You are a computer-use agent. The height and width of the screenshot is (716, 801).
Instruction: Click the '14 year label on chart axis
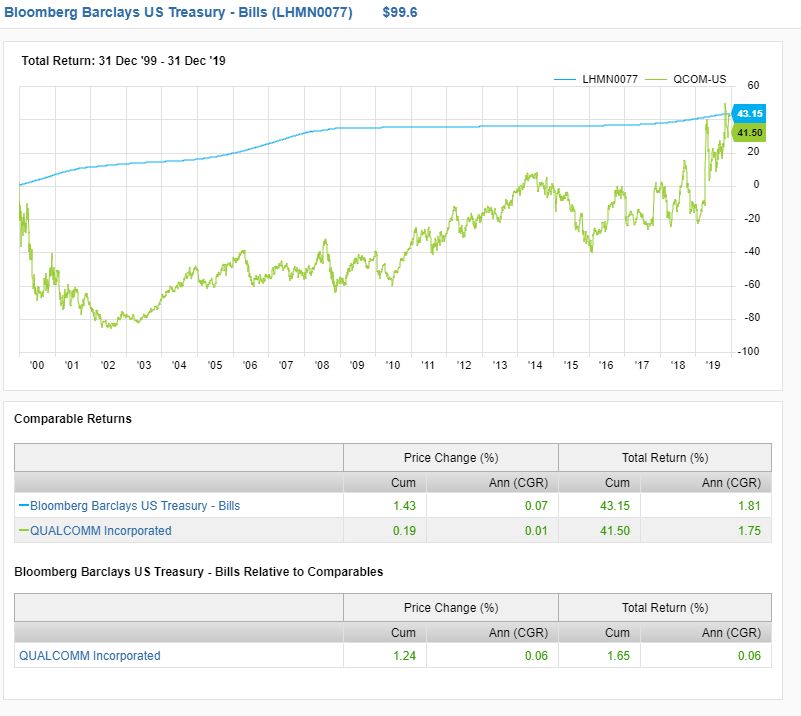coord(535,365)
